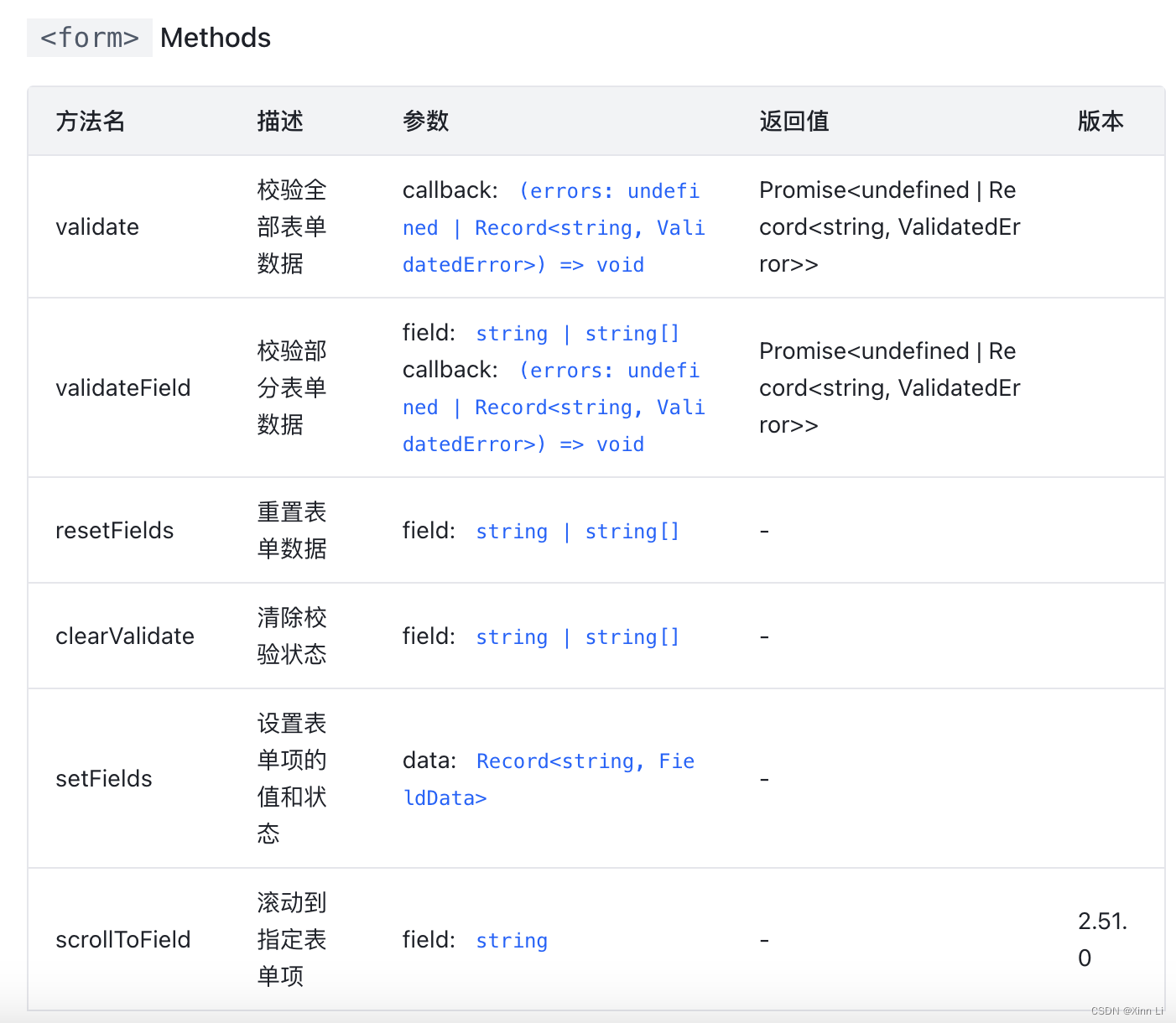The height and width of the screenshot is (1023, 1176).
Task: Select the 参数 column header
Action: pos(425,122)
